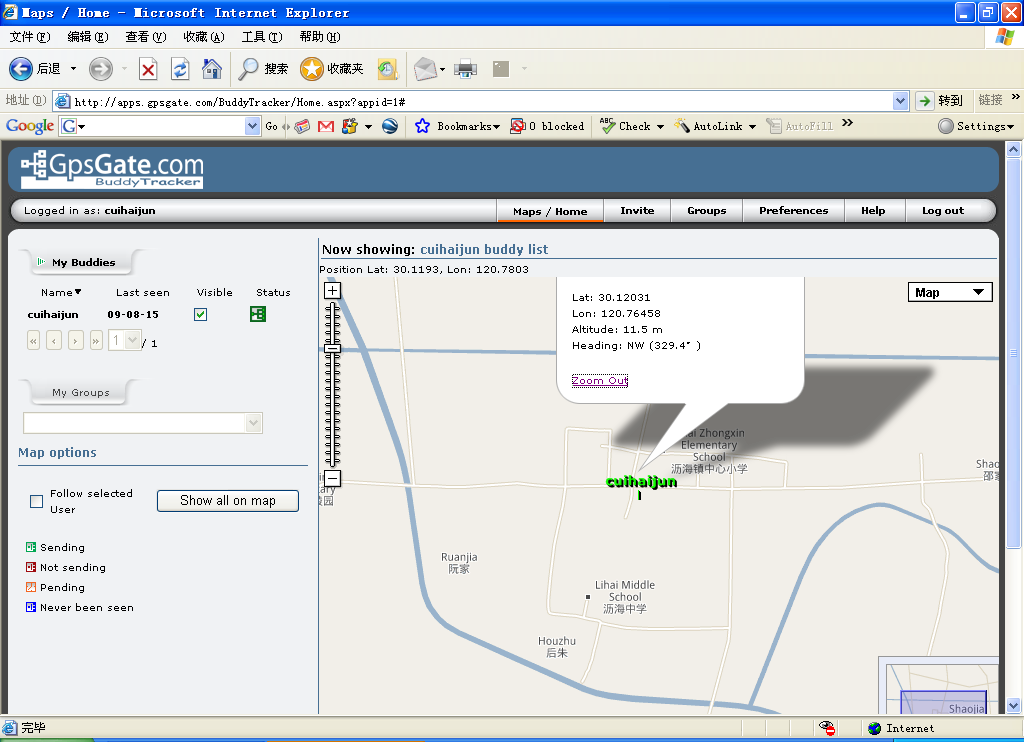Image resolution: width=1024 pixels, height=742 pixels.
Task: Open the 帮助(H) menu
Action: 320,37
